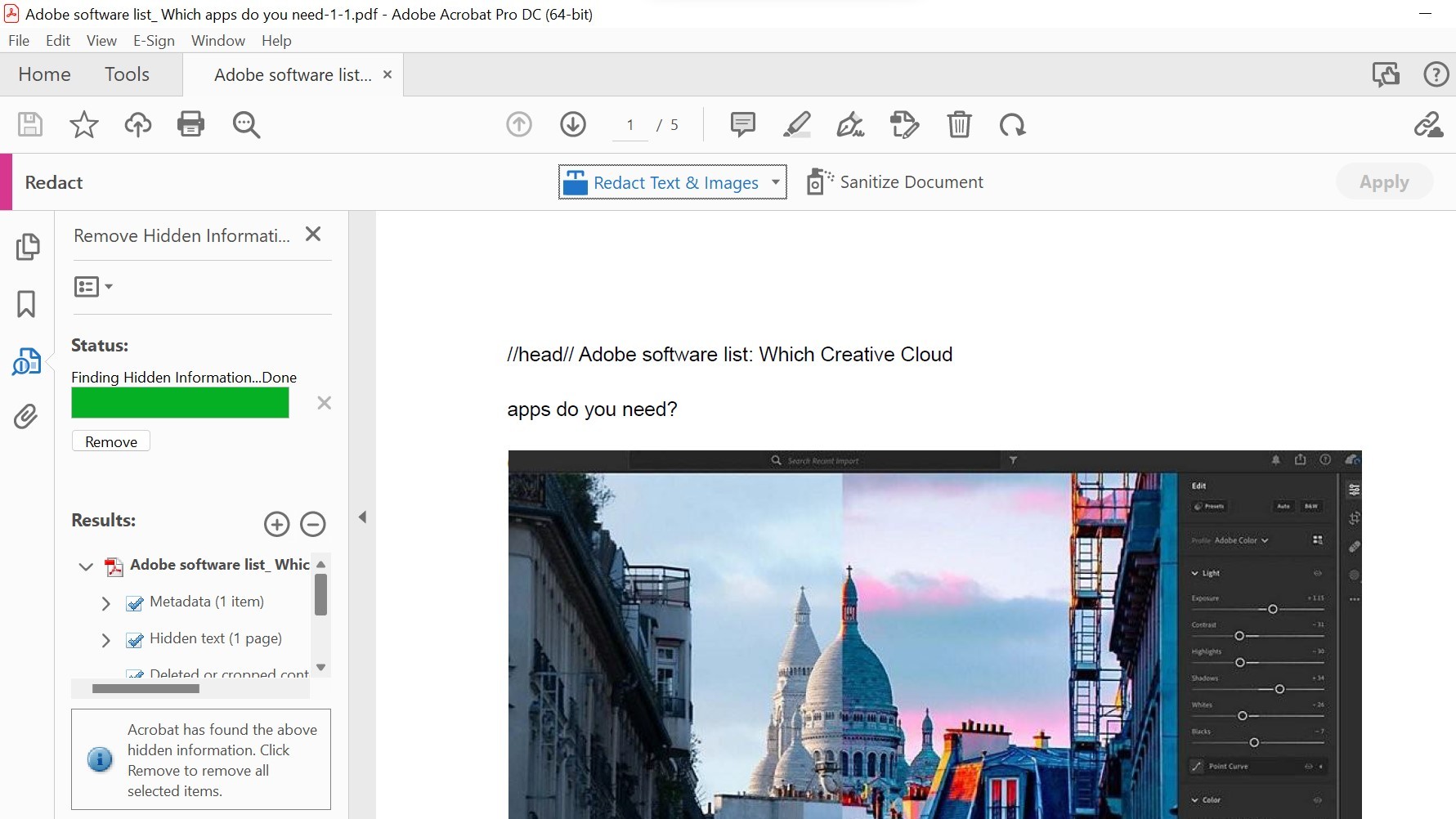Add file to starred with star icon
This screenshot has height=819, width=1456.
(x=83, y=124)
